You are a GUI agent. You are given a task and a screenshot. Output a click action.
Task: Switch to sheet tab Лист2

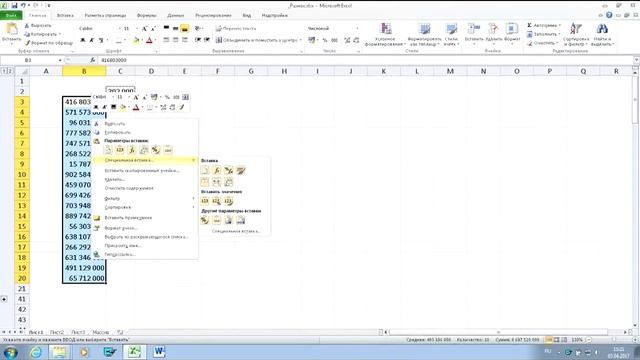(57, 332)
